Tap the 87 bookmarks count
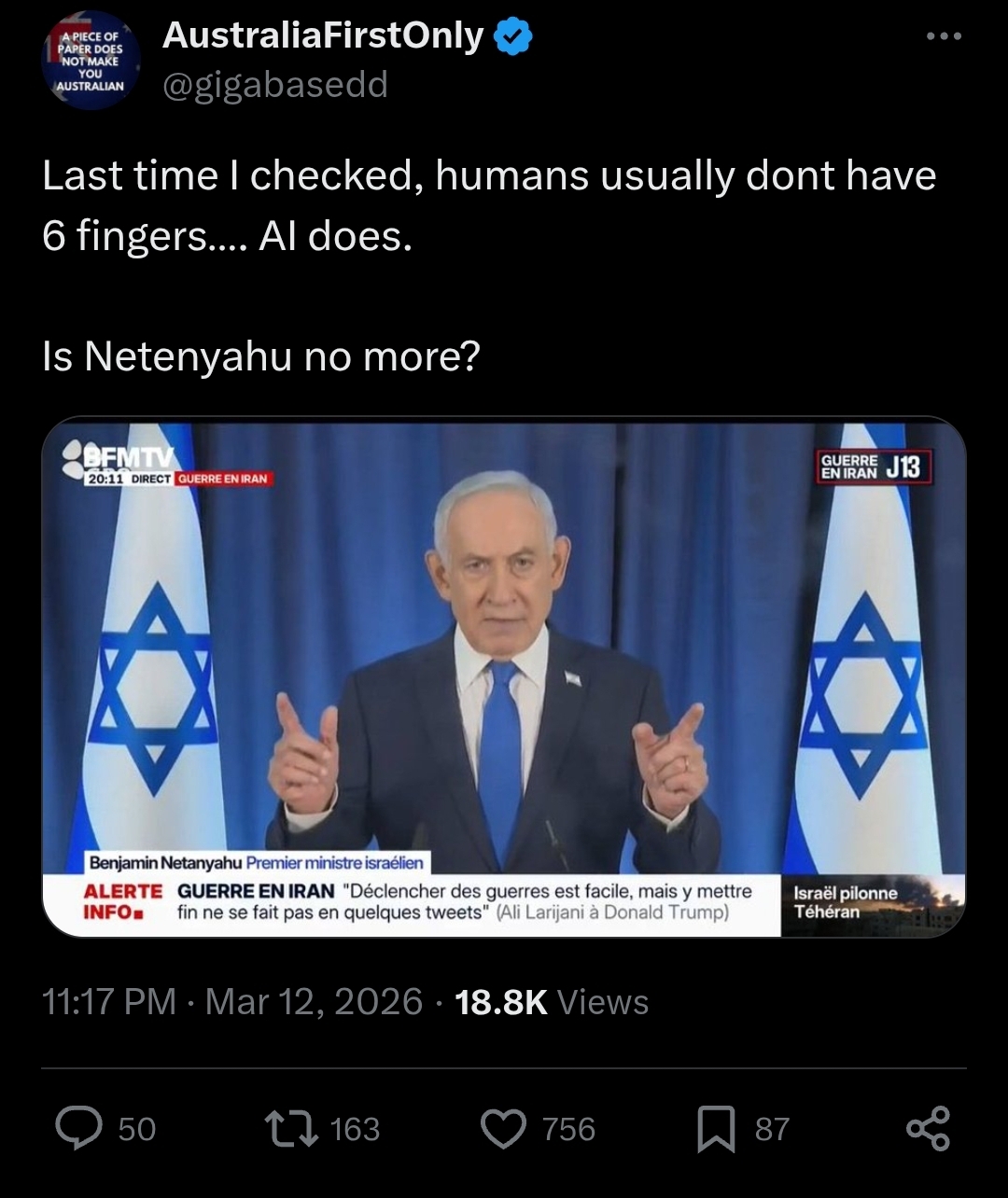 coord(772,1129)
